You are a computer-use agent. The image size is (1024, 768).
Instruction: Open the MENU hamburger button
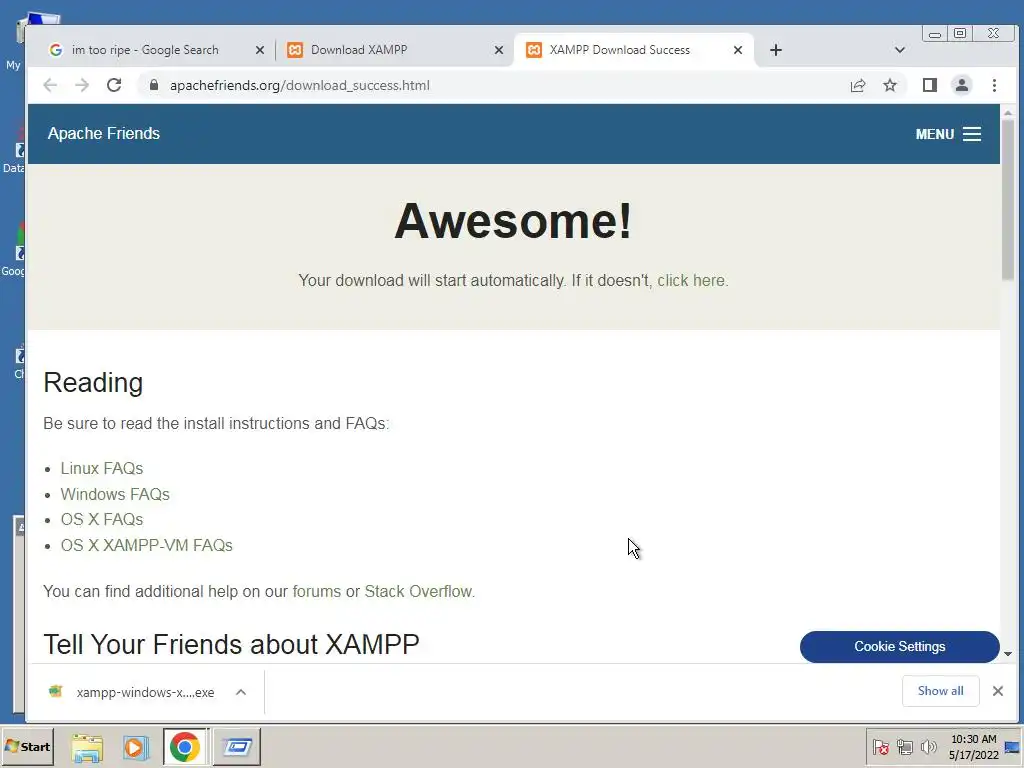point(948,134)
